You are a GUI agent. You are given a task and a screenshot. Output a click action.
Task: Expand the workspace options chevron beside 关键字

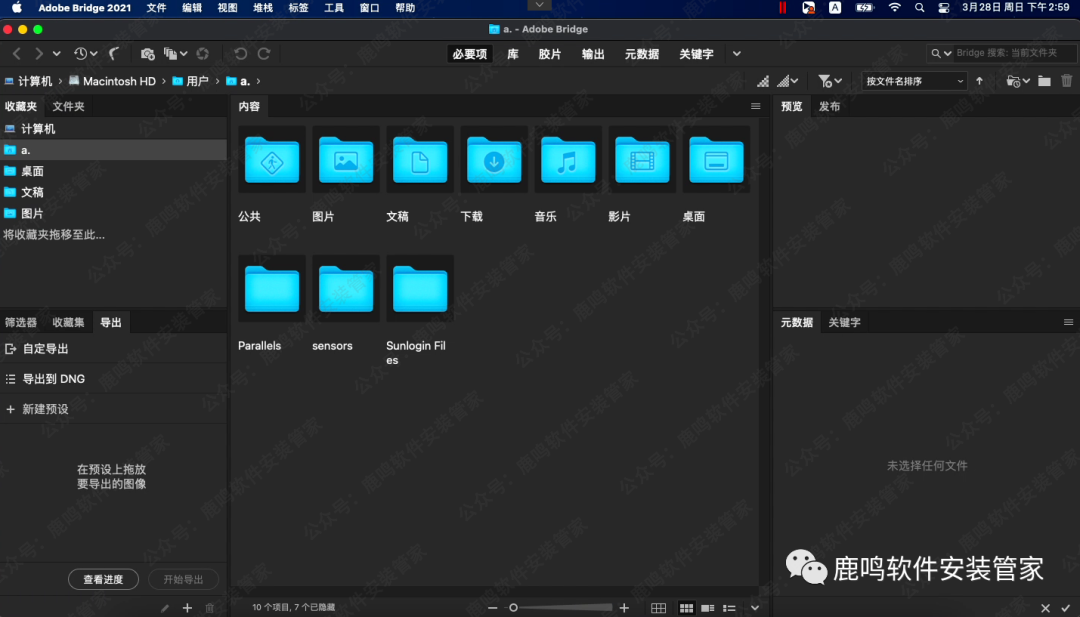click(x=736, y=55)
